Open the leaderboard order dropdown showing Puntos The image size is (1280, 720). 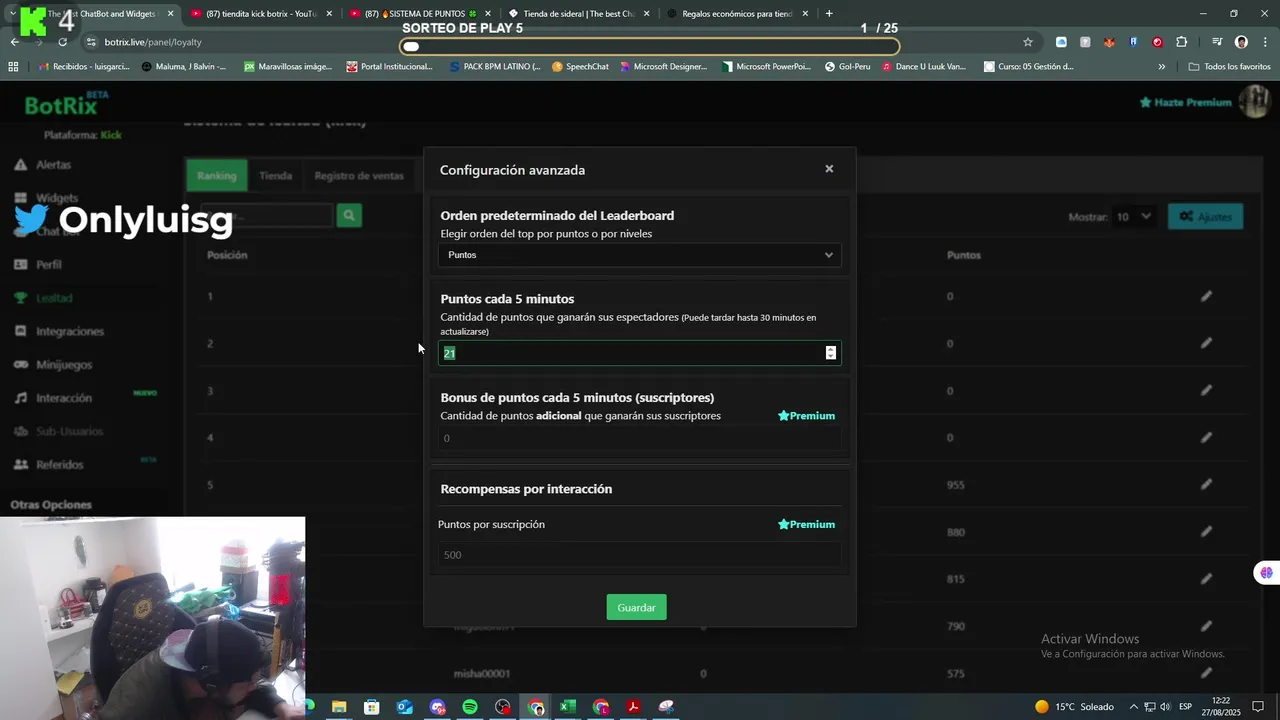(x=639, y=255)
